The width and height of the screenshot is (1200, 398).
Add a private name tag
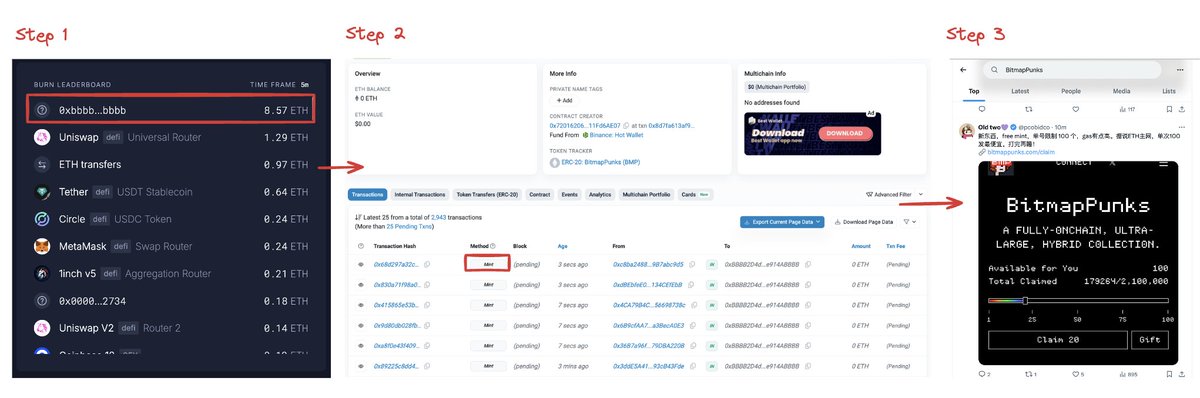pyautogui.click(x=564, y=101)
